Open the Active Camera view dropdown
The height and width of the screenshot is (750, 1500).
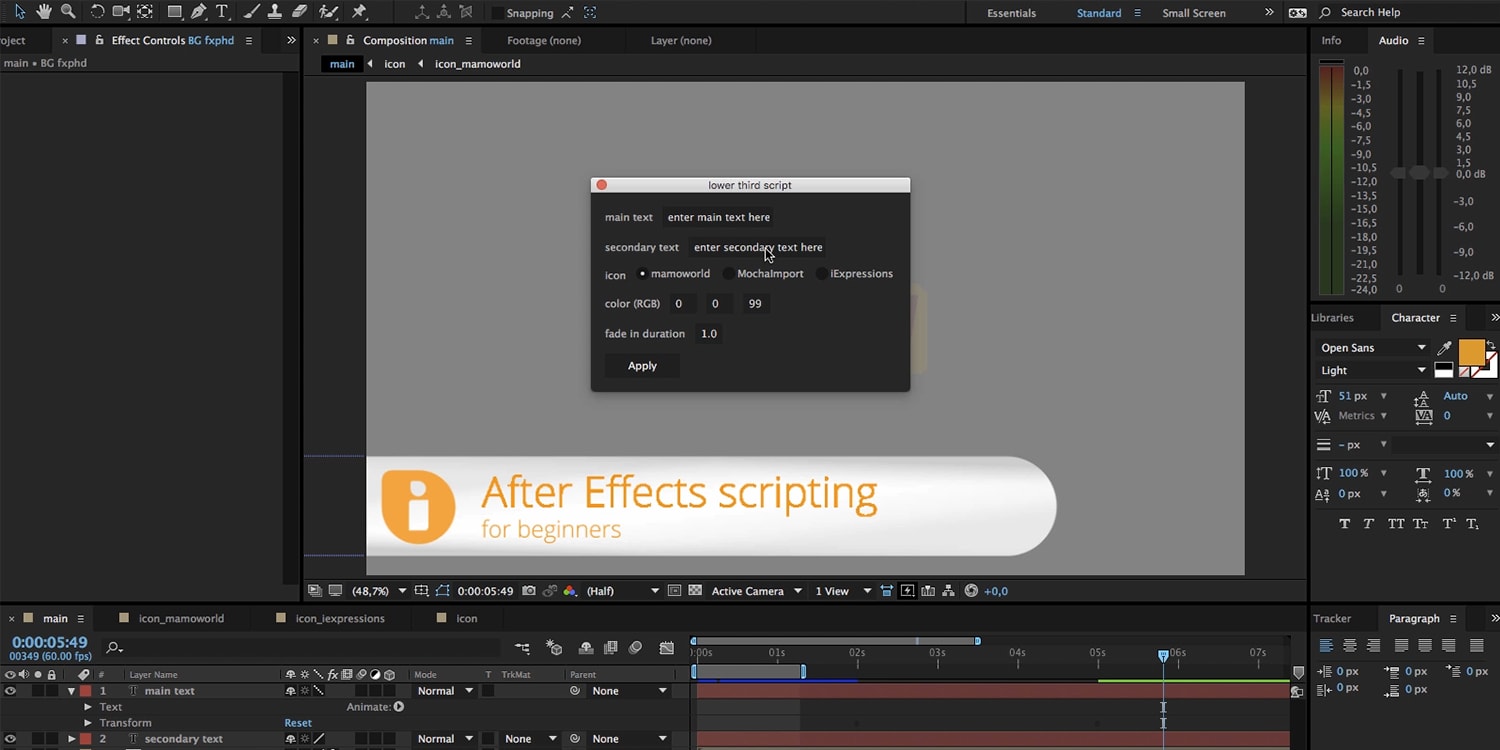click(756, 591)
